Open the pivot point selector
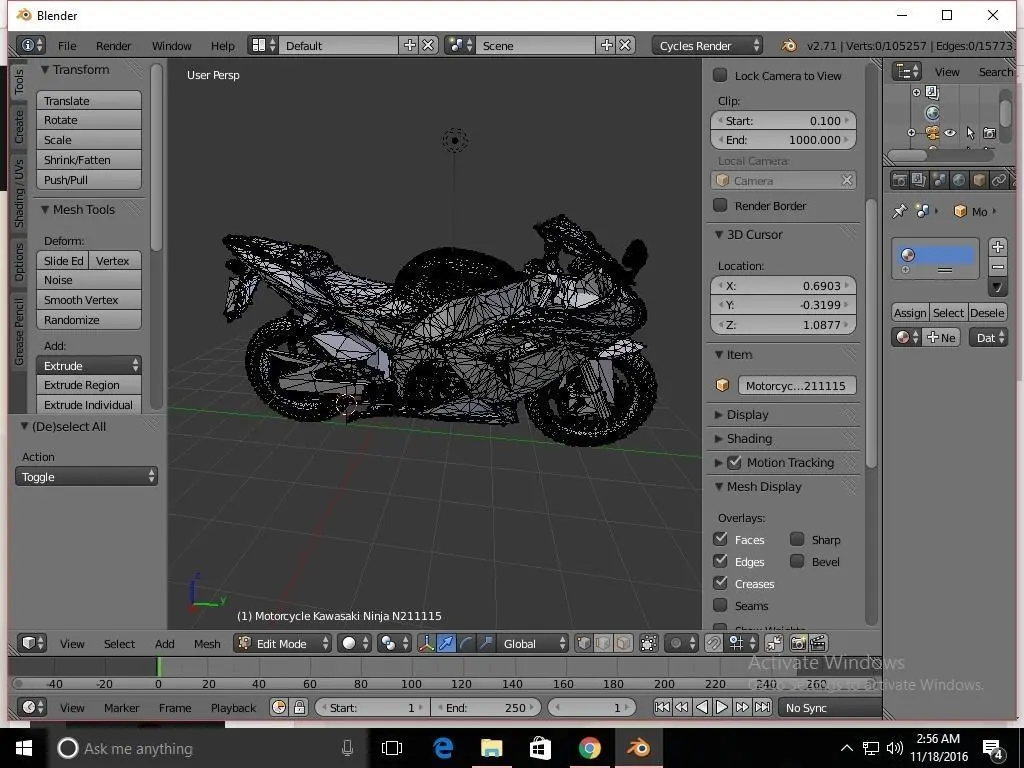Image resolution: width=1024 pixels, height=768 pixels. [x=393, y=643]
